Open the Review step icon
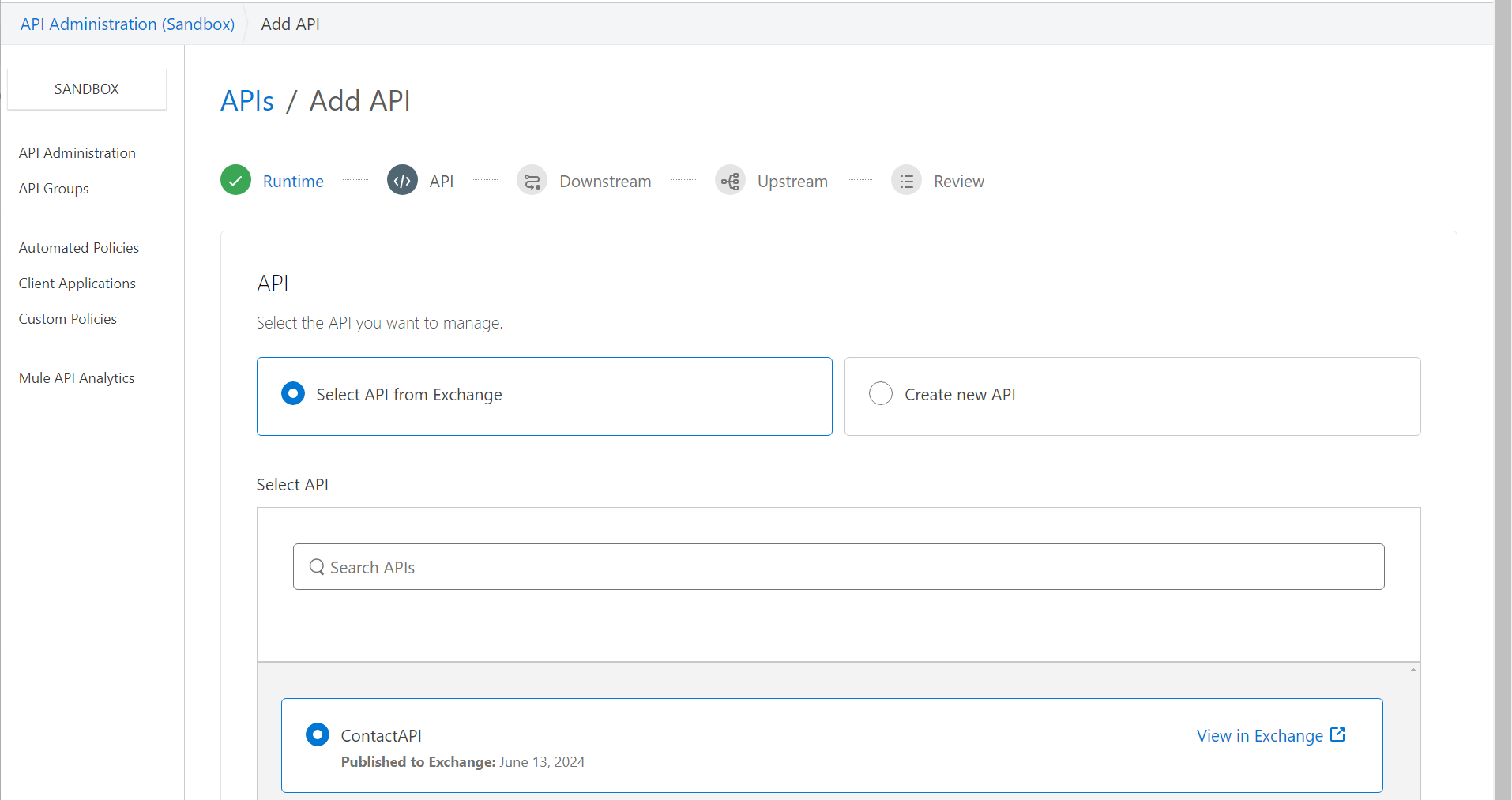1512x800 pixels. (907, 180)
